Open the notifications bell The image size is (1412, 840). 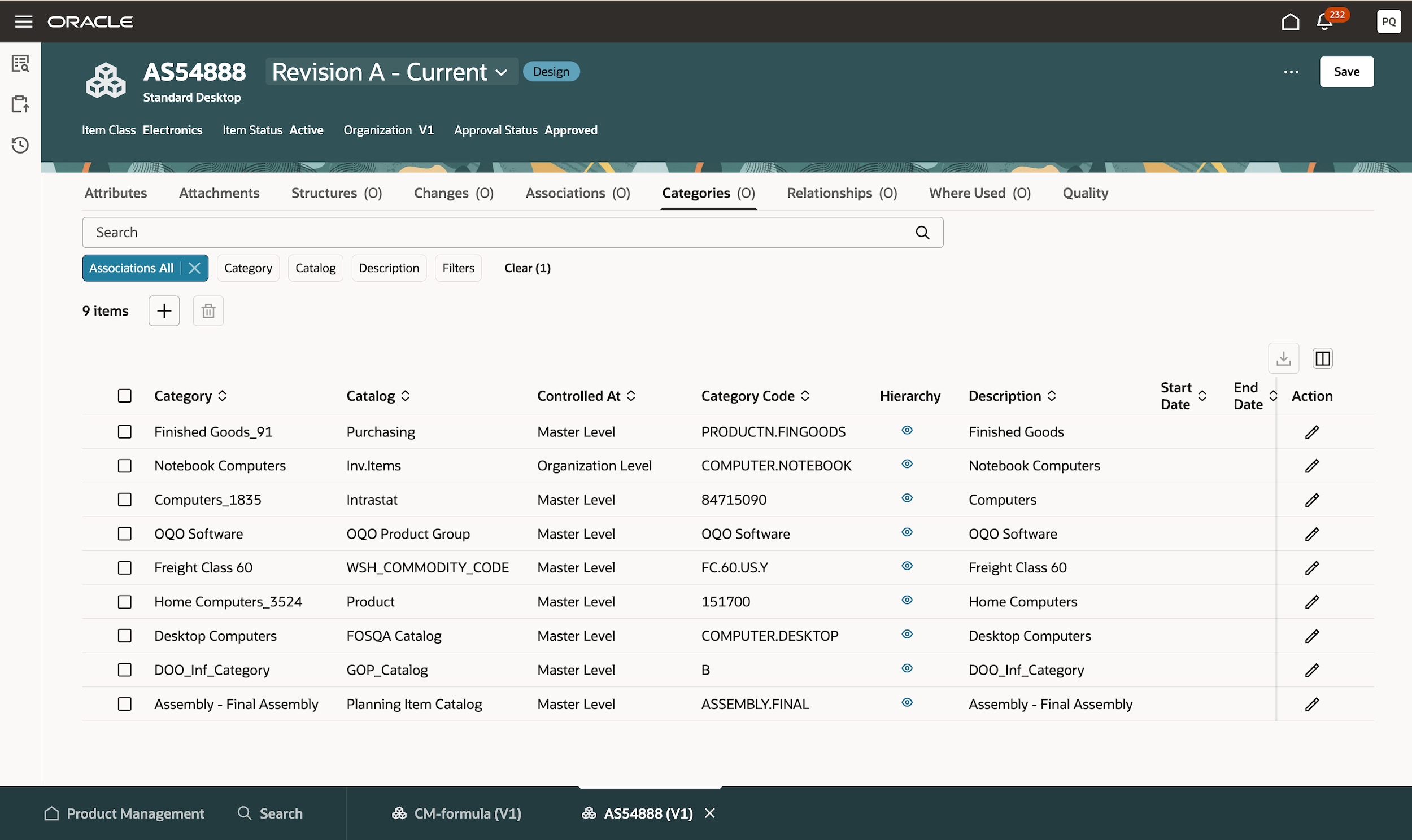[1324, 22]
